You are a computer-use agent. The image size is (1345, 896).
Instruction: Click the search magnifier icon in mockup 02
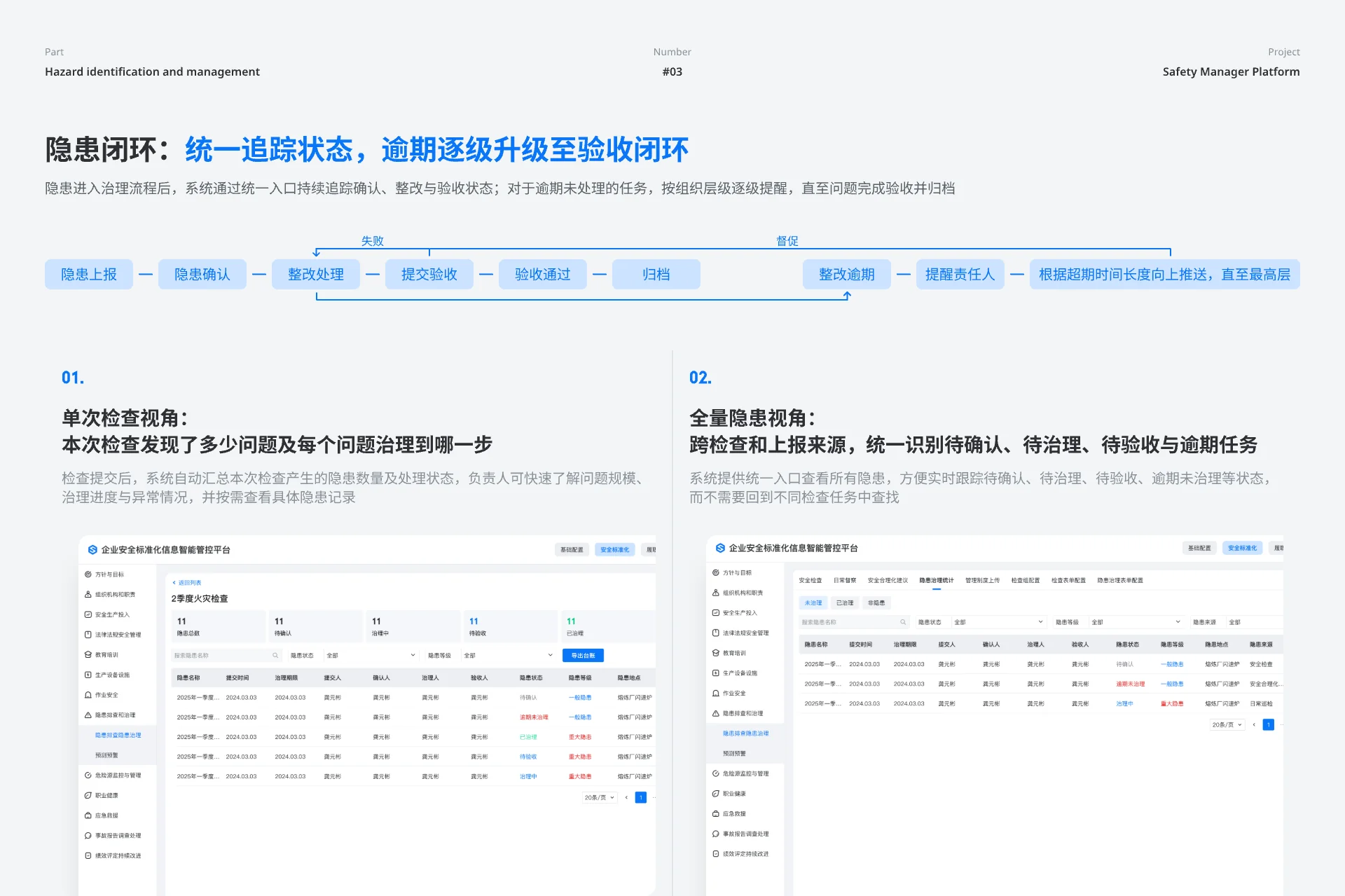(x=903, y=622)
